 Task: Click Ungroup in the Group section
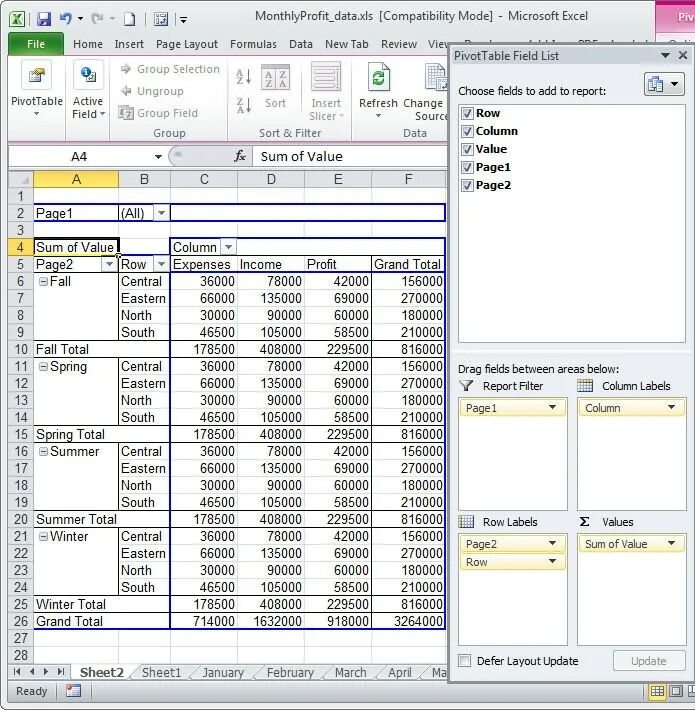[x=152, y=91]
